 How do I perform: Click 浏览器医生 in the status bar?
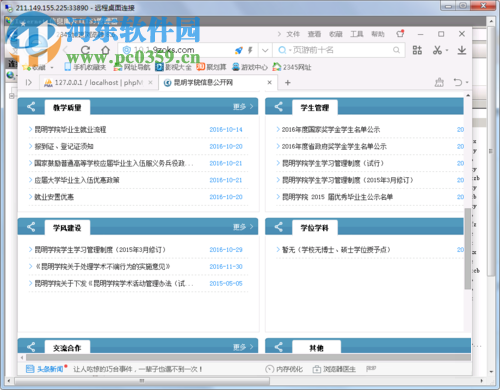click(x=335, y=369)
